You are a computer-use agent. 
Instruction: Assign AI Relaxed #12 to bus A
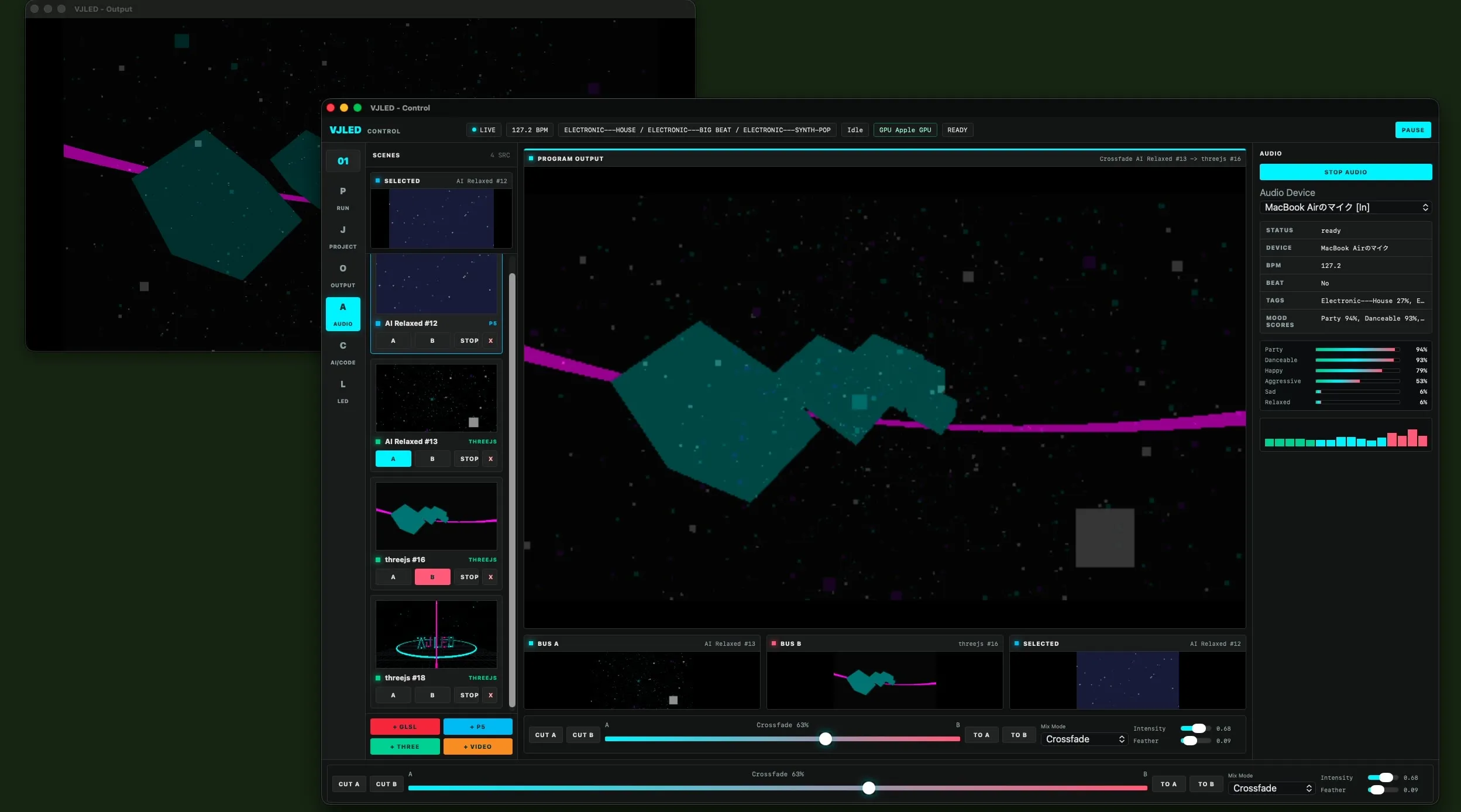point(393,340)
